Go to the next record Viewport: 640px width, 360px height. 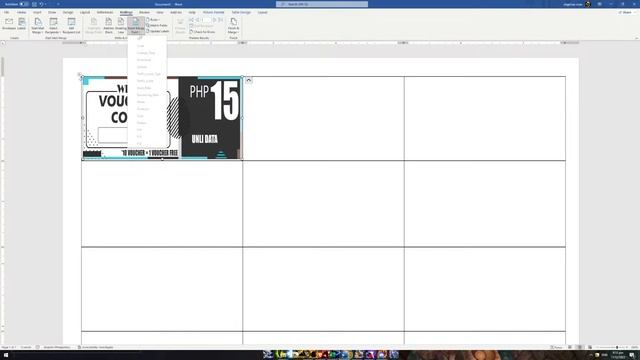[x=215, y=20]
